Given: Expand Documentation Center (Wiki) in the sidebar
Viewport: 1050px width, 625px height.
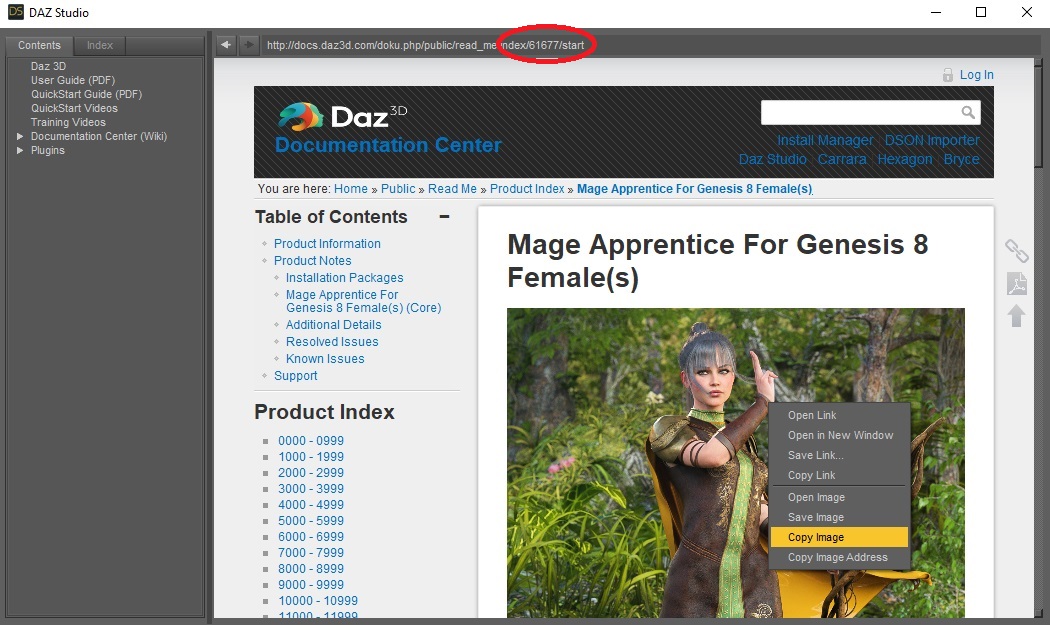Looking at the screenshot, I should click(x=18, y=136).
